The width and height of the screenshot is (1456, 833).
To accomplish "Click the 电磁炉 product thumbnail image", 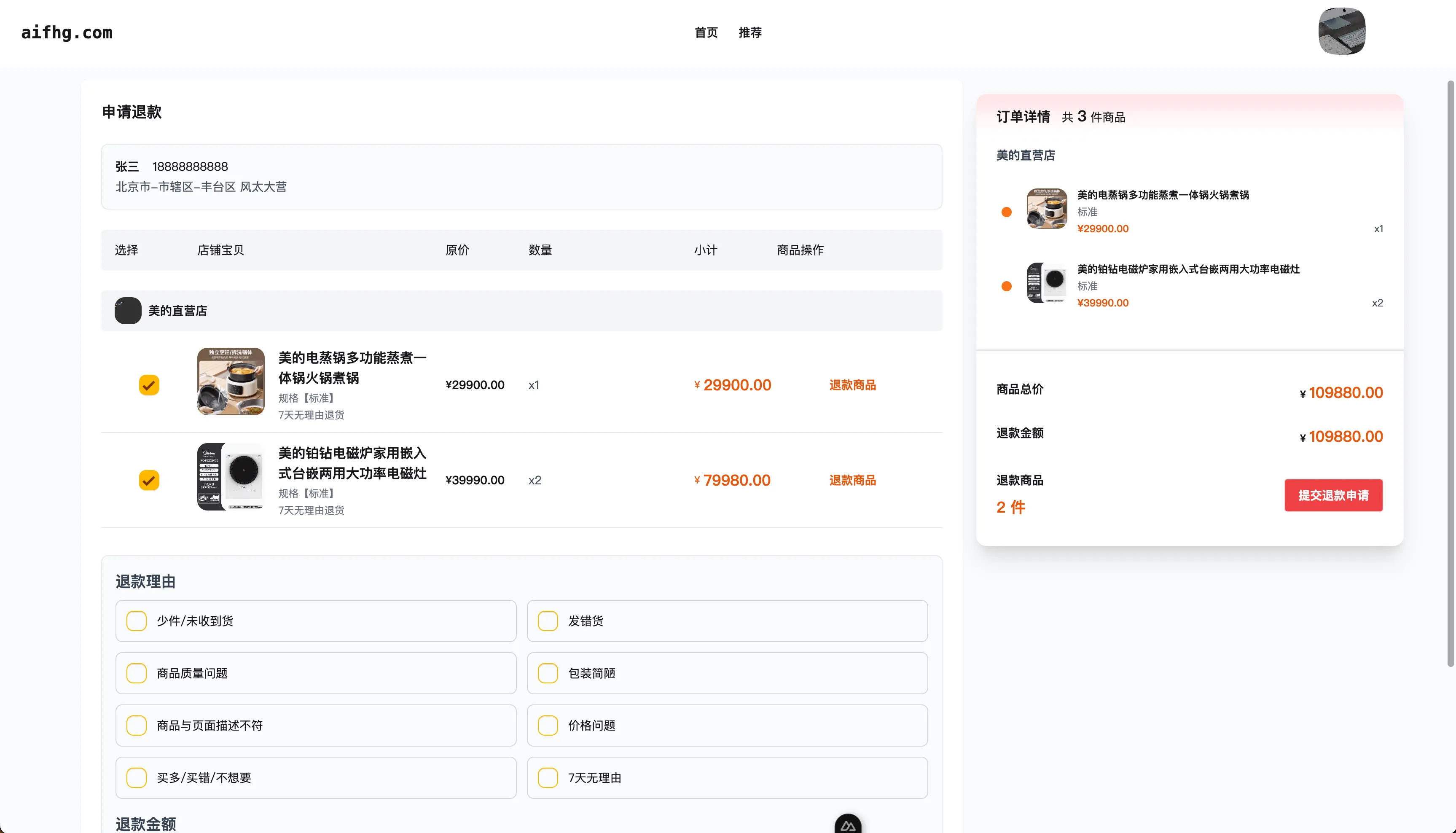I will 231,476.
